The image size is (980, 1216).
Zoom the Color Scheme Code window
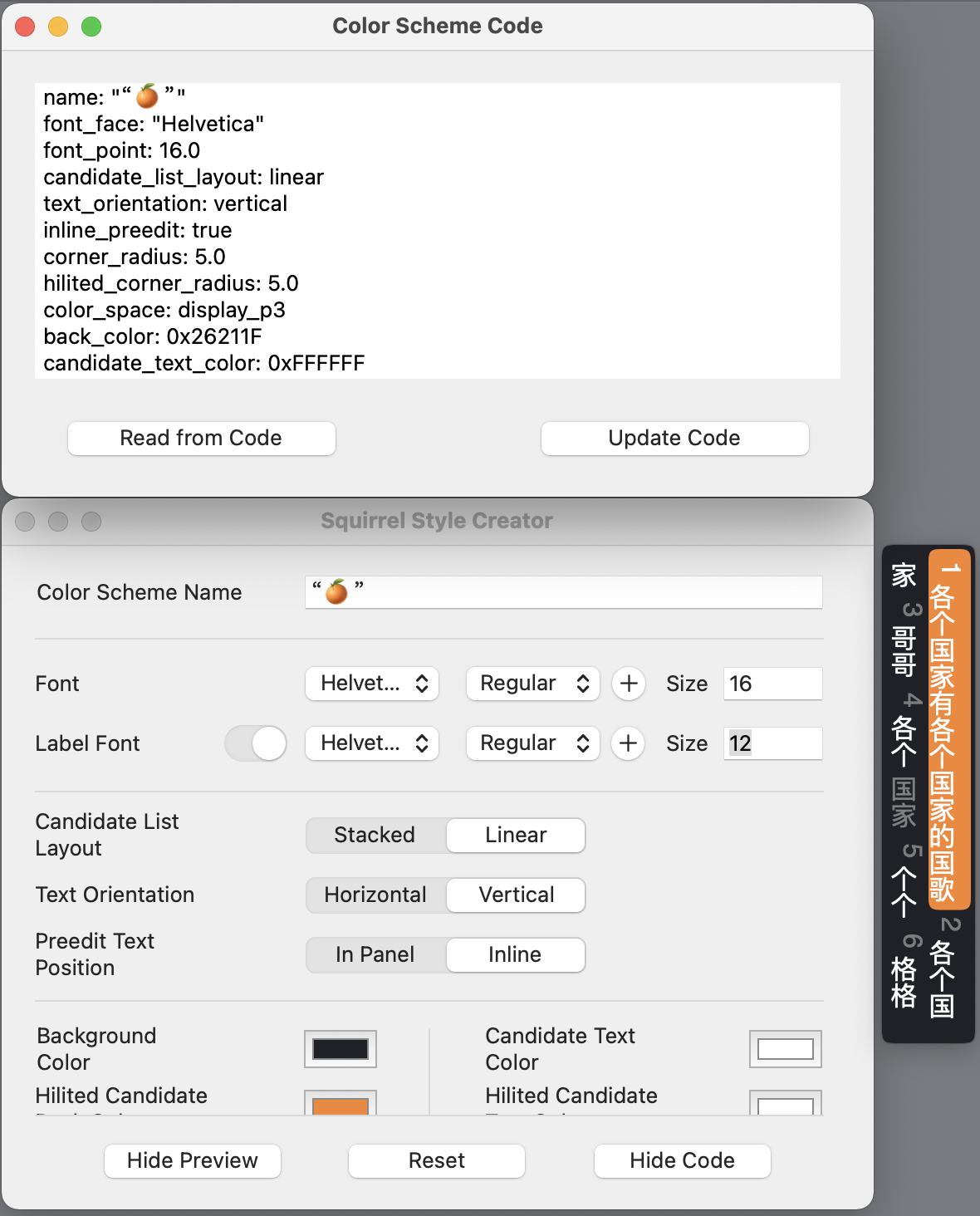[x=91, y=27]
